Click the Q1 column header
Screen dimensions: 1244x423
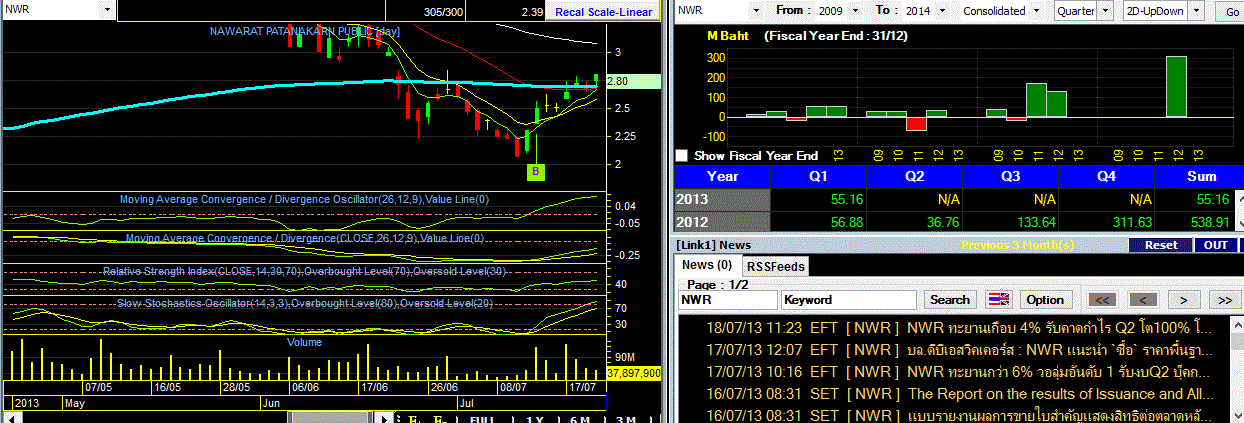click(x=818, y=176)
